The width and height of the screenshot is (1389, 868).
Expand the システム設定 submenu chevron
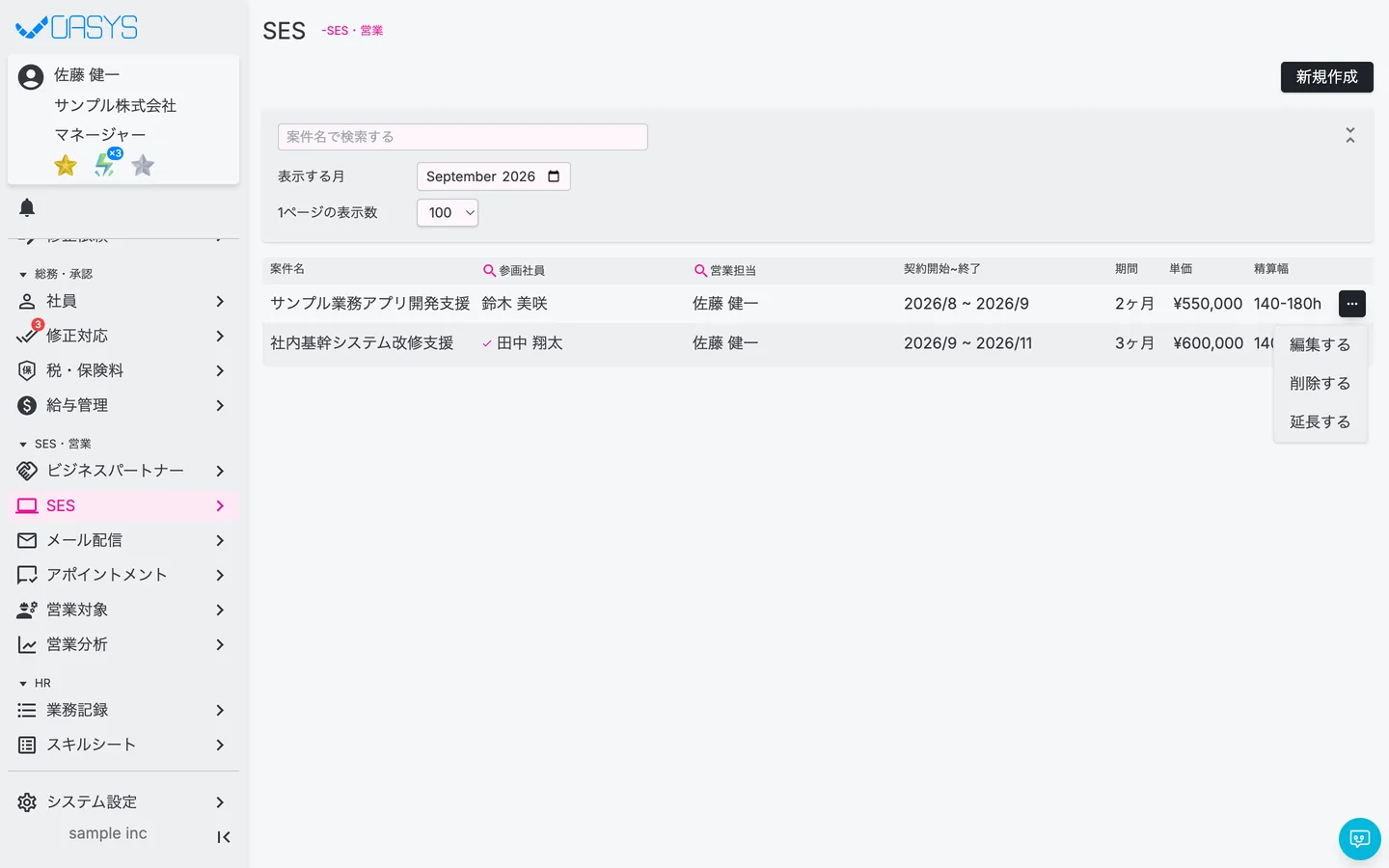pyautogui.click(x=220, y=802)
